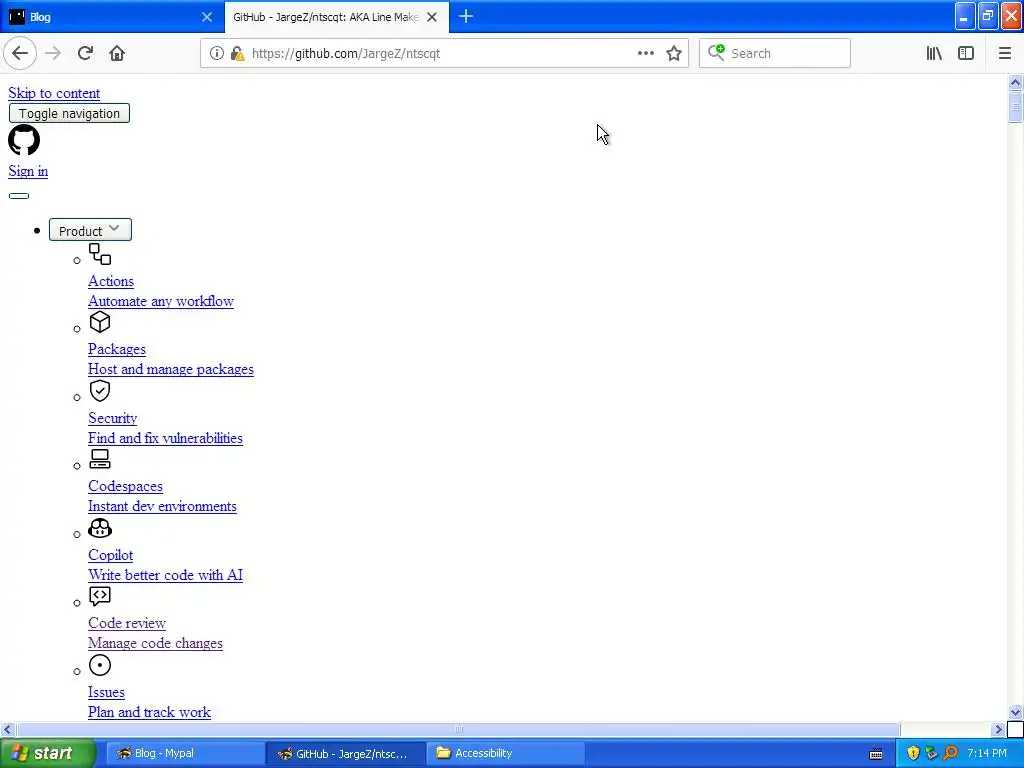Open the Packages link
1024x768 pixels.
tap(117, 349)
